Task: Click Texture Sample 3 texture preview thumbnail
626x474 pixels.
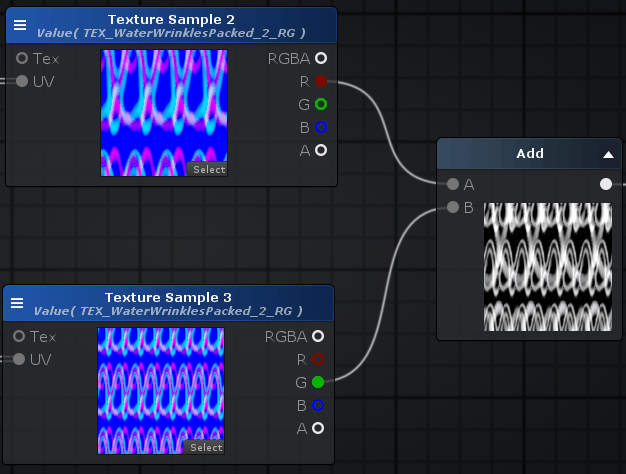Action: click(x=161, y=391)
